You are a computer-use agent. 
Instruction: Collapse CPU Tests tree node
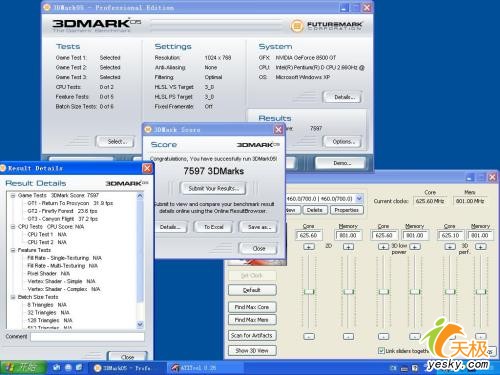pyautogui.click(x=13, y=227)
